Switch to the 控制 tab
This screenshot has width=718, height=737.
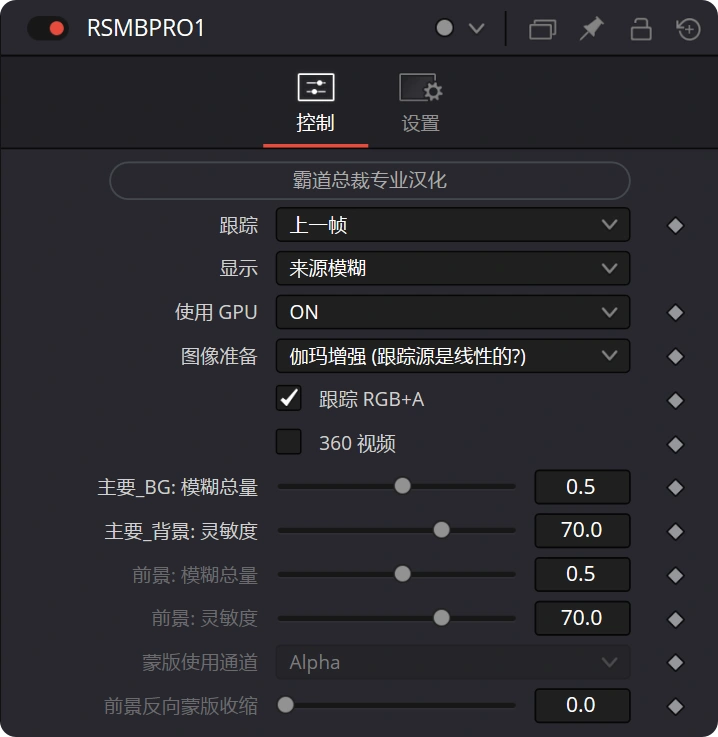pos(316,104)
